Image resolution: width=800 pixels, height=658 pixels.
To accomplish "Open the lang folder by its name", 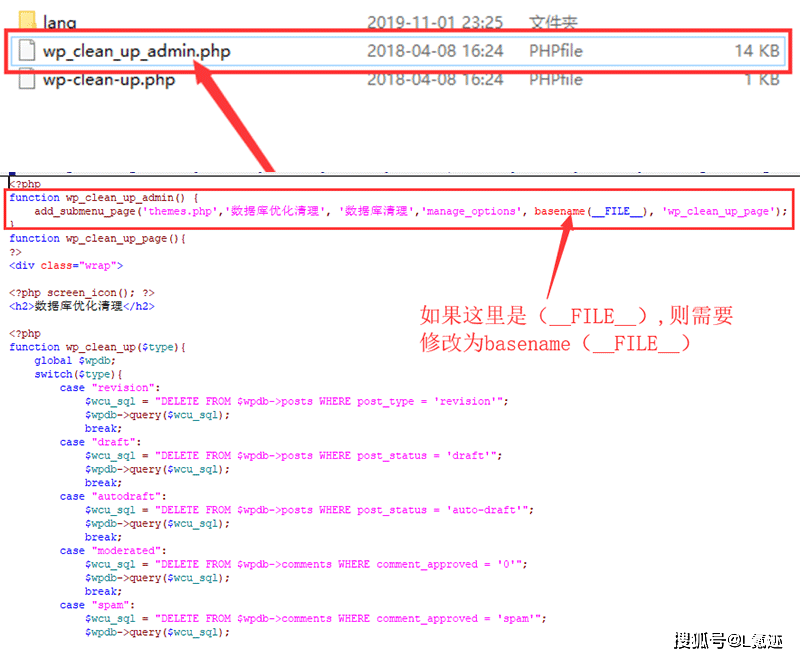I will pos(59,21).
